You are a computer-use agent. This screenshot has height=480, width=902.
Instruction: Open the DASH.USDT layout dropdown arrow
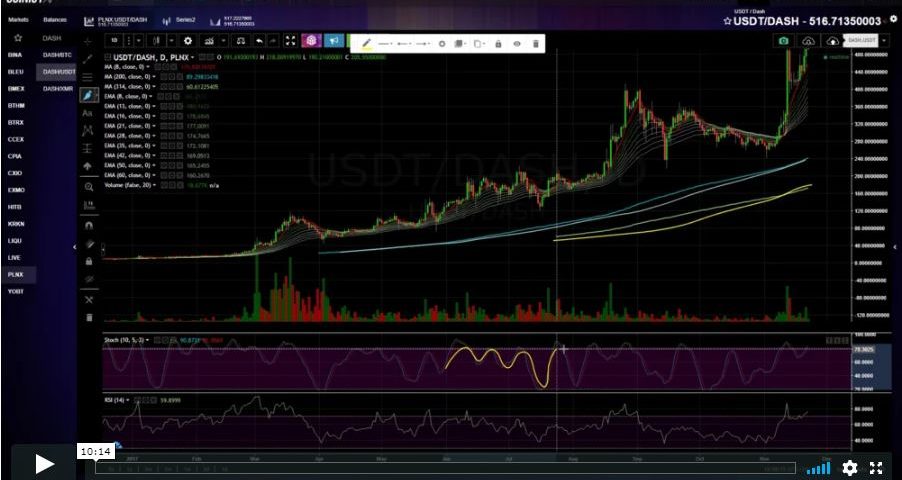tap(886, 41)
